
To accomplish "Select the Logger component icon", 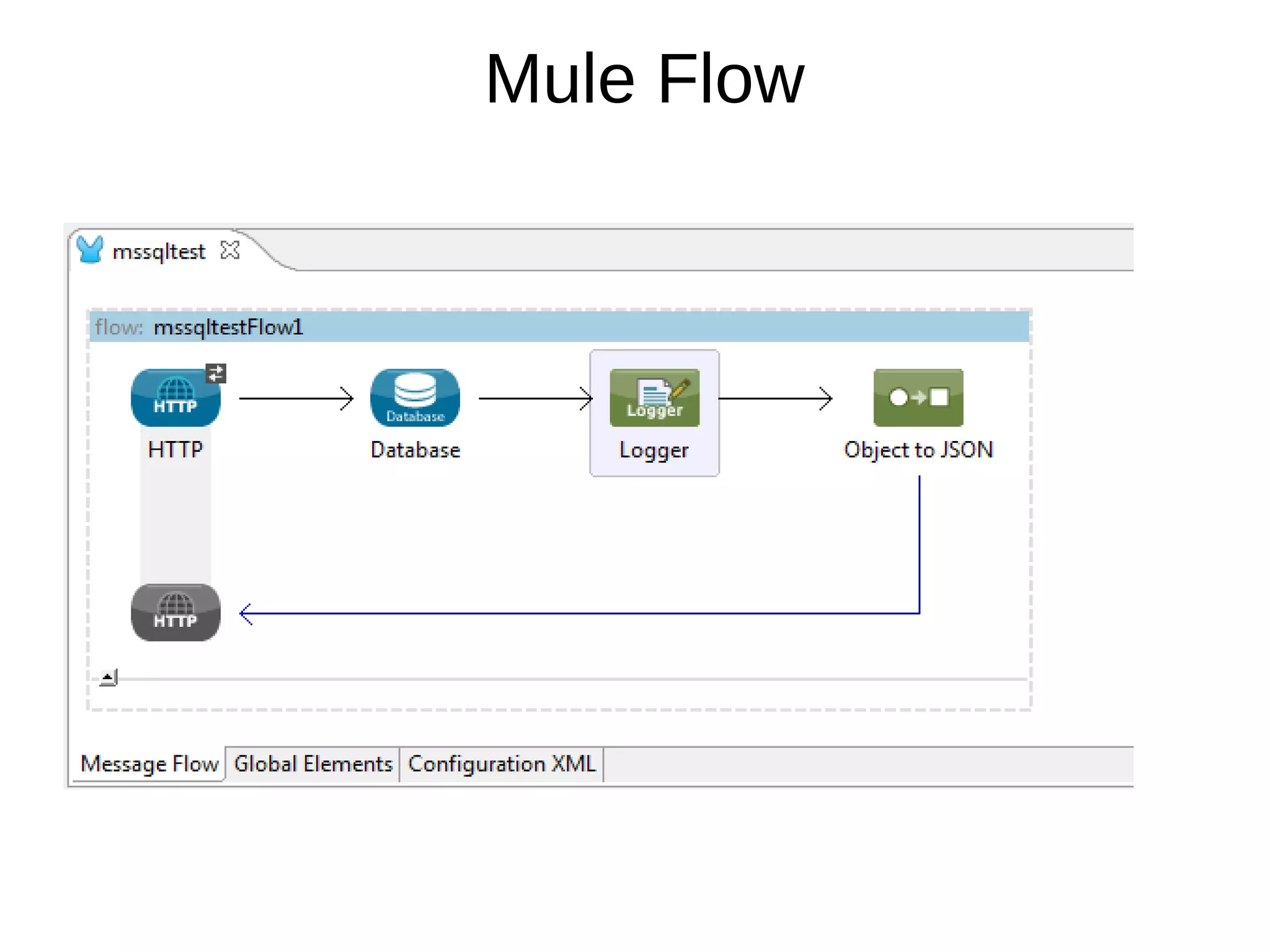I will [x=654, y=398].
